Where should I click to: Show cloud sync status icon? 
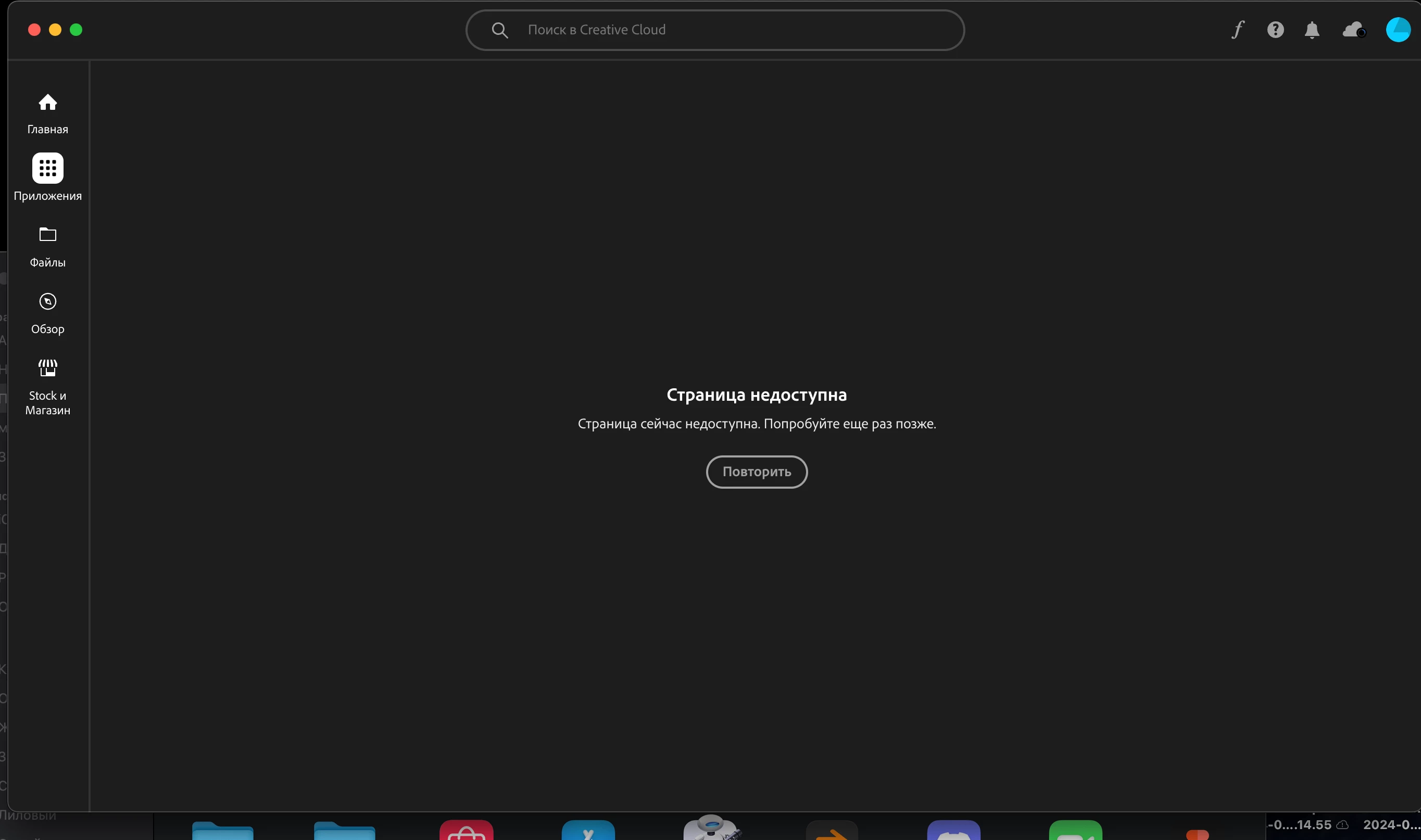[x=1354, y=30]
